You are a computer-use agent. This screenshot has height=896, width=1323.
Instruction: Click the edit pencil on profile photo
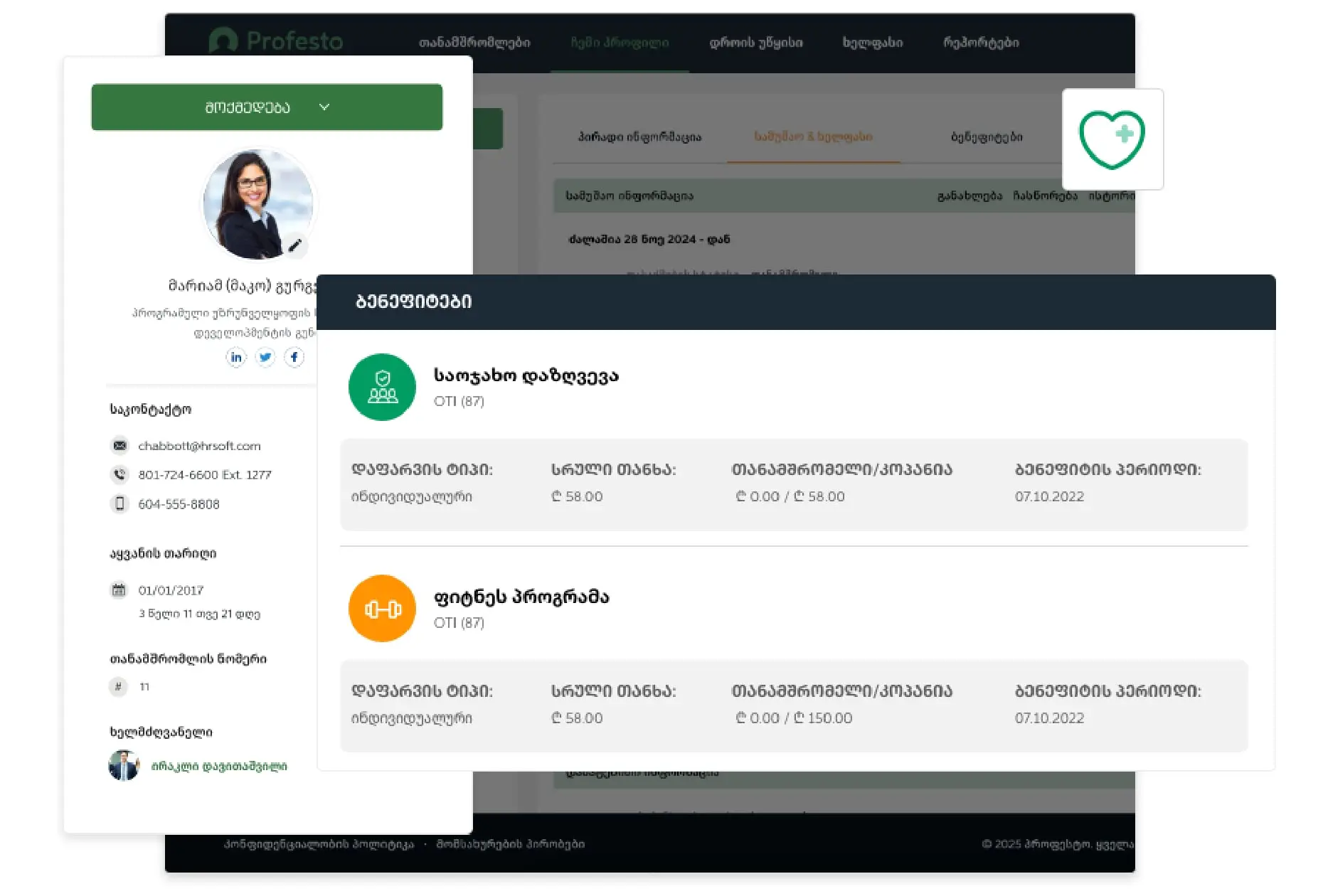click(295, 245)
